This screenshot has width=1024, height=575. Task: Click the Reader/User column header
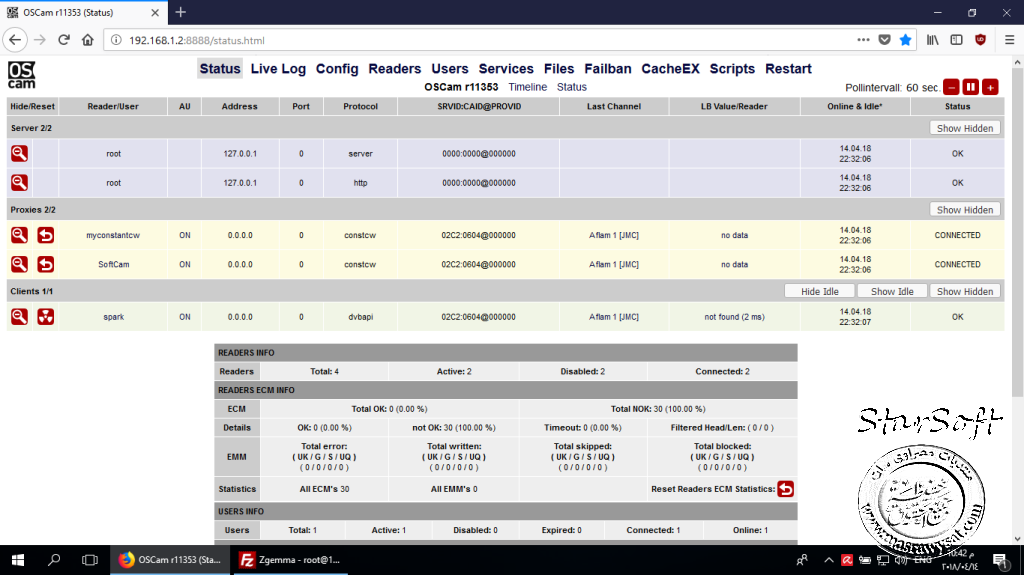[x=113, y=107]
